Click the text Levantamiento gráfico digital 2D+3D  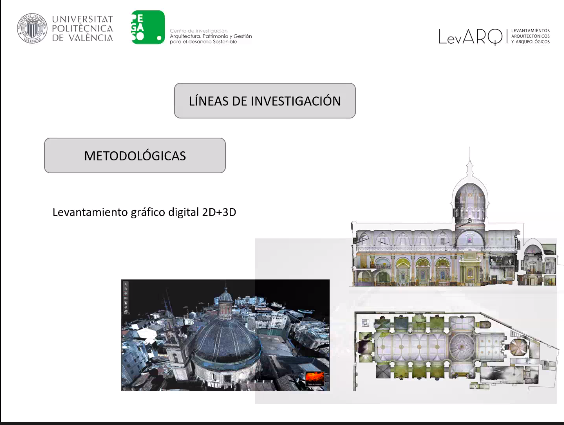(x=144, y=212)
